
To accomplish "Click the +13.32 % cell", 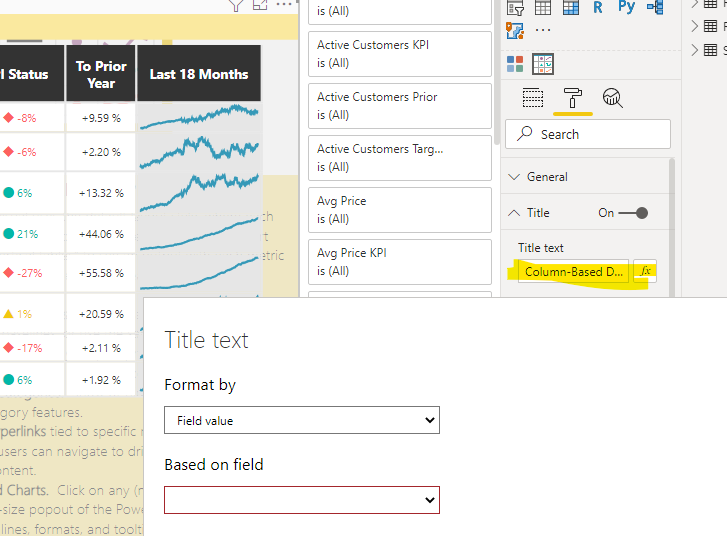I will tap(101, 193).
